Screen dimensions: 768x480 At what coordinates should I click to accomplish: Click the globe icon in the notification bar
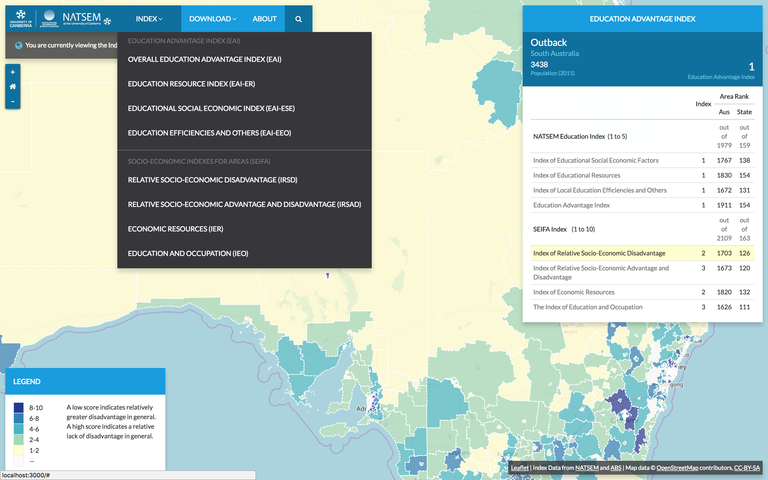tap(19, 45)
